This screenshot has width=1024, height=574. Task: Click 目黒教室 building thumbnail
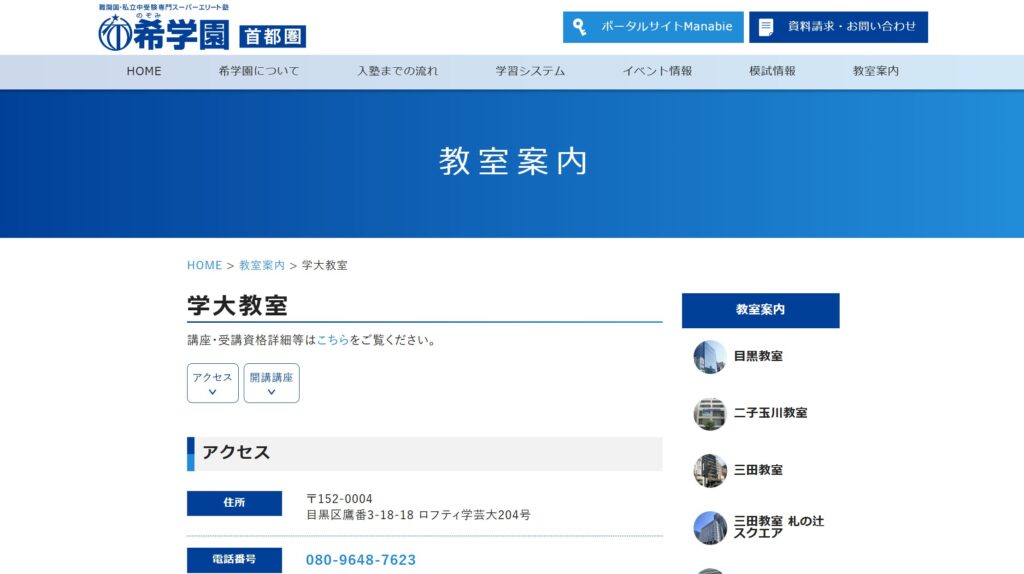pyautogui.click(x=710, y=357)
